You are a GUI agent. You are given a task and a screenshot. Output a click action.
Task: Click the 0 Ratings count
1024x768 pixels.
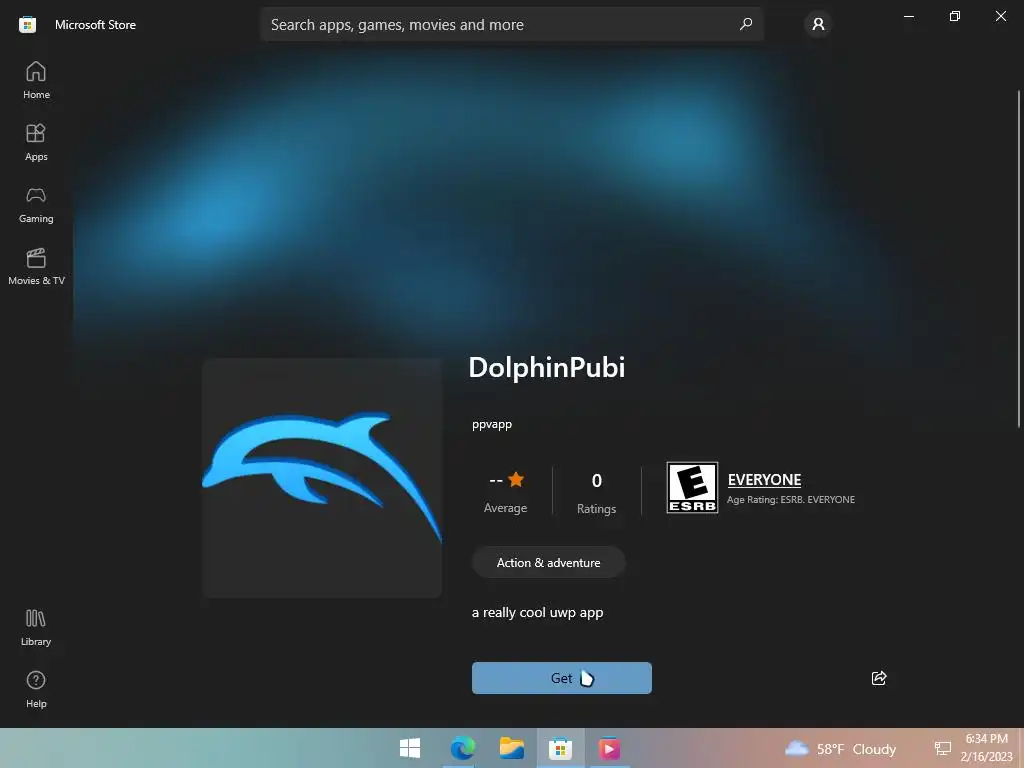[596, 493]
